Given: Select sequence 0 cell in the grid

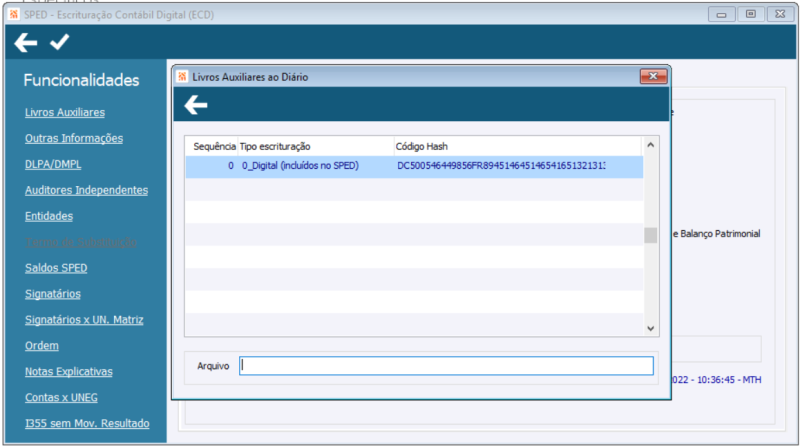Looking at the screenshot, I should (231, 166).
